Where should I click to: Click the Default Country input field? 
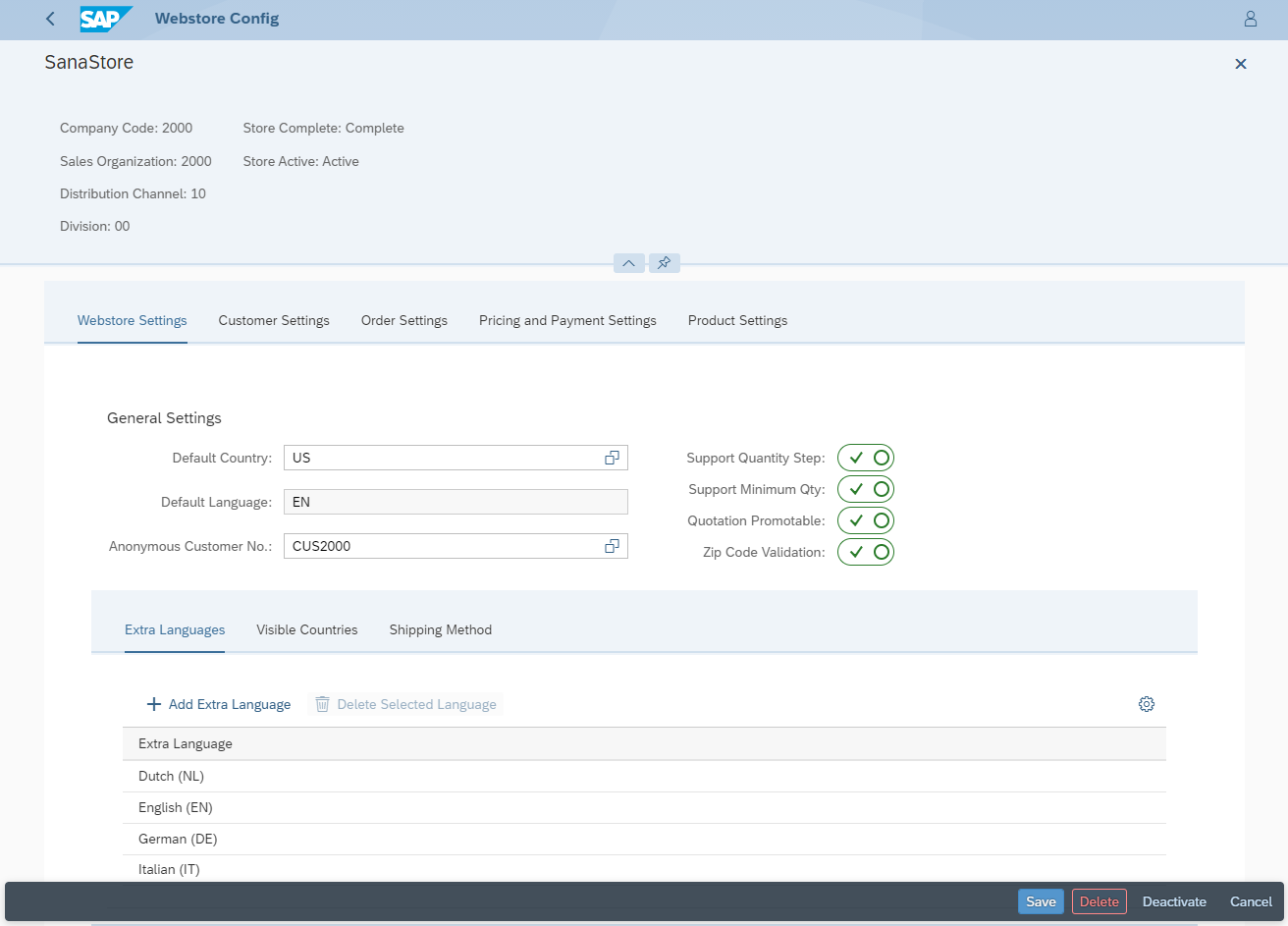tap(456, 458)
